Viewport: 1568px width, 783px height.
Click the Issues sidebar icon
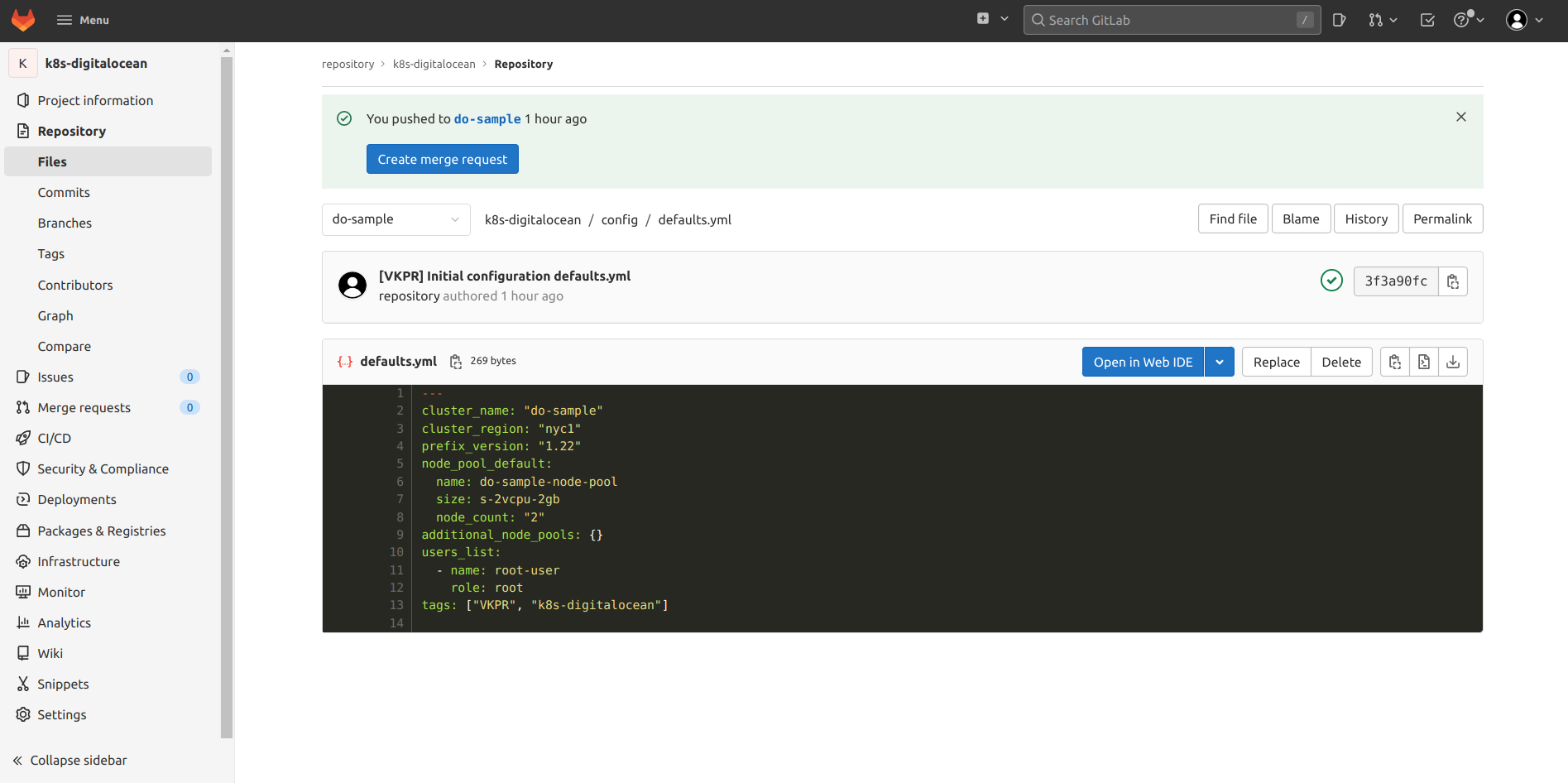23,377
